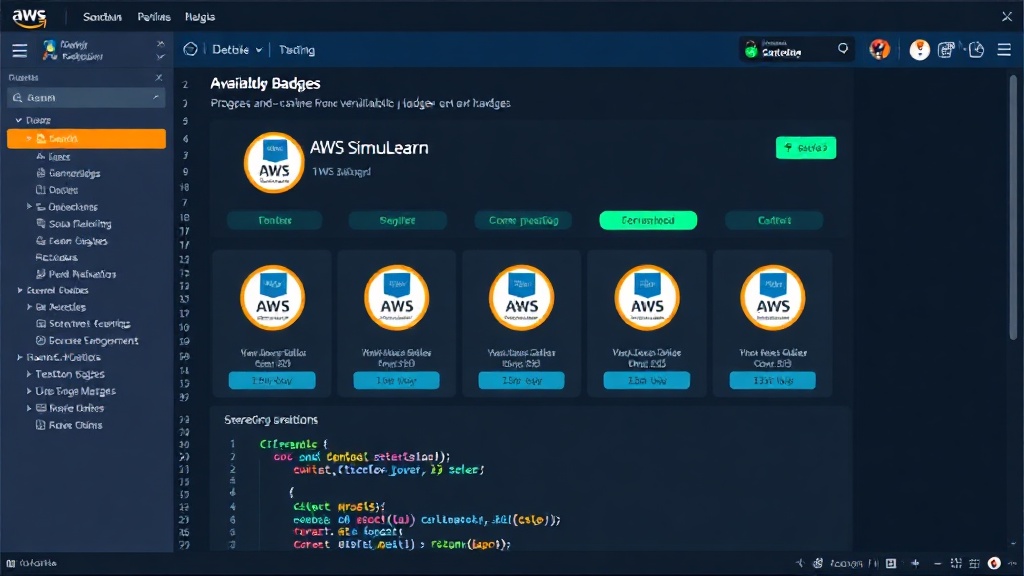Click the gear-like icon in bottom status bar
1024x576 pixels.
(818, 563)
